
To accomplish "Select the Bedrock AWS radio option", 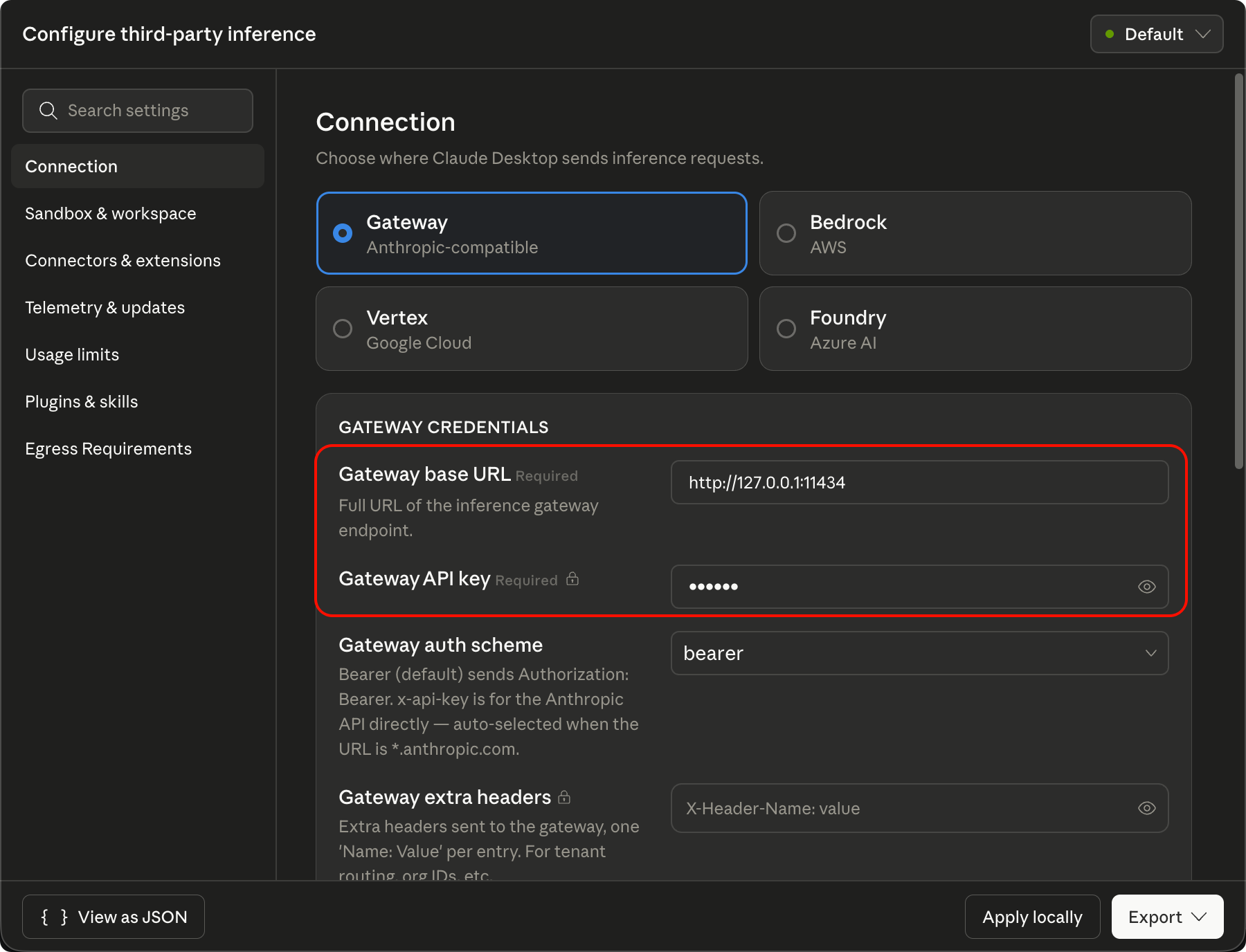I will tap(786, 233).
